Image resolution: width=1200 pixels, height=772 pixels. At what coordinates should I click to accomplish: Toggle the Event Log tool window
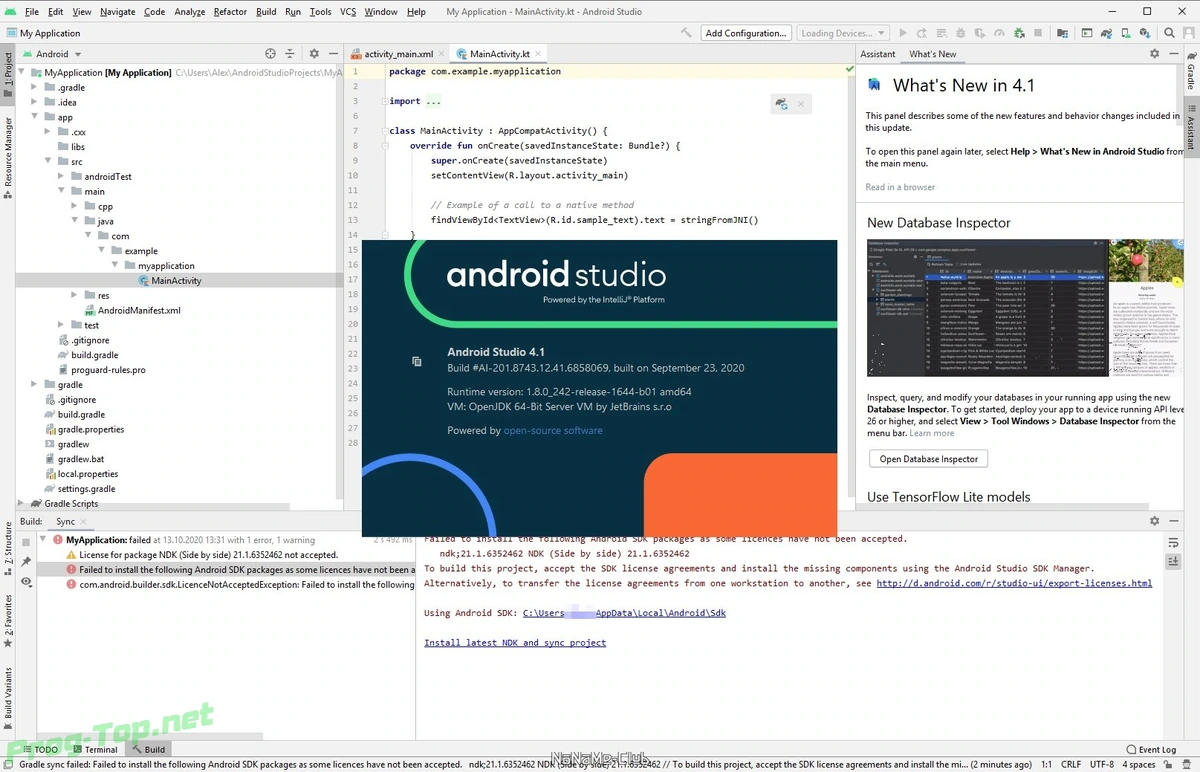[x=1150, y=749]
